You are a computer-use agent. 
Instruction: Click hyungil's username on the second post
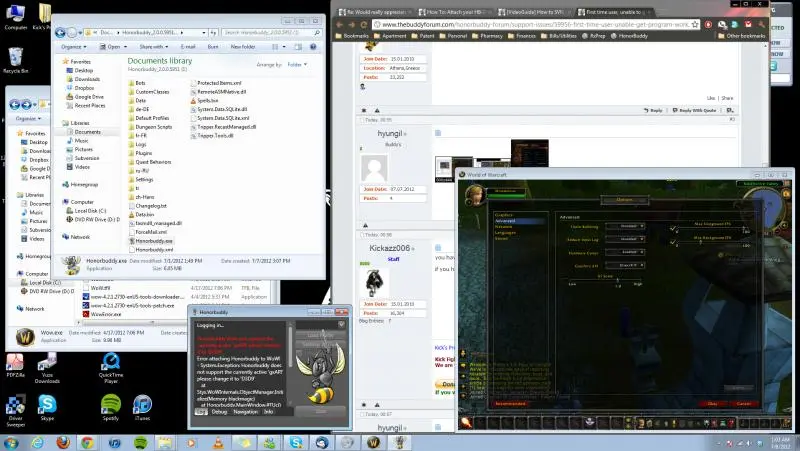[390, 134]
